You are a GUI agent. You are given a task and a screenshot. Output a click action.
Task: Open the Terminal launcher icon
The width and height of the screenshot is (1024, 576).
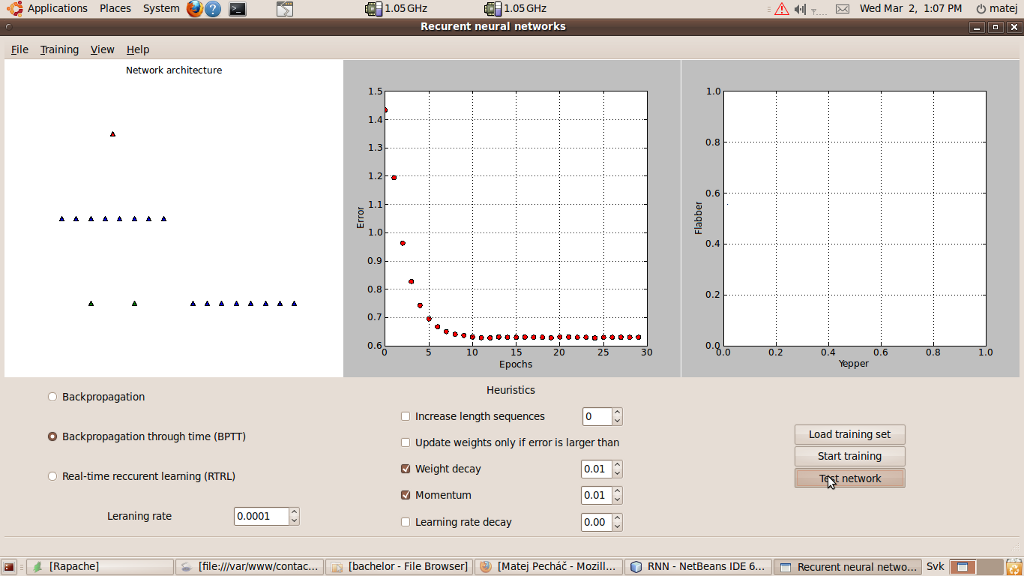coord(237,9)
